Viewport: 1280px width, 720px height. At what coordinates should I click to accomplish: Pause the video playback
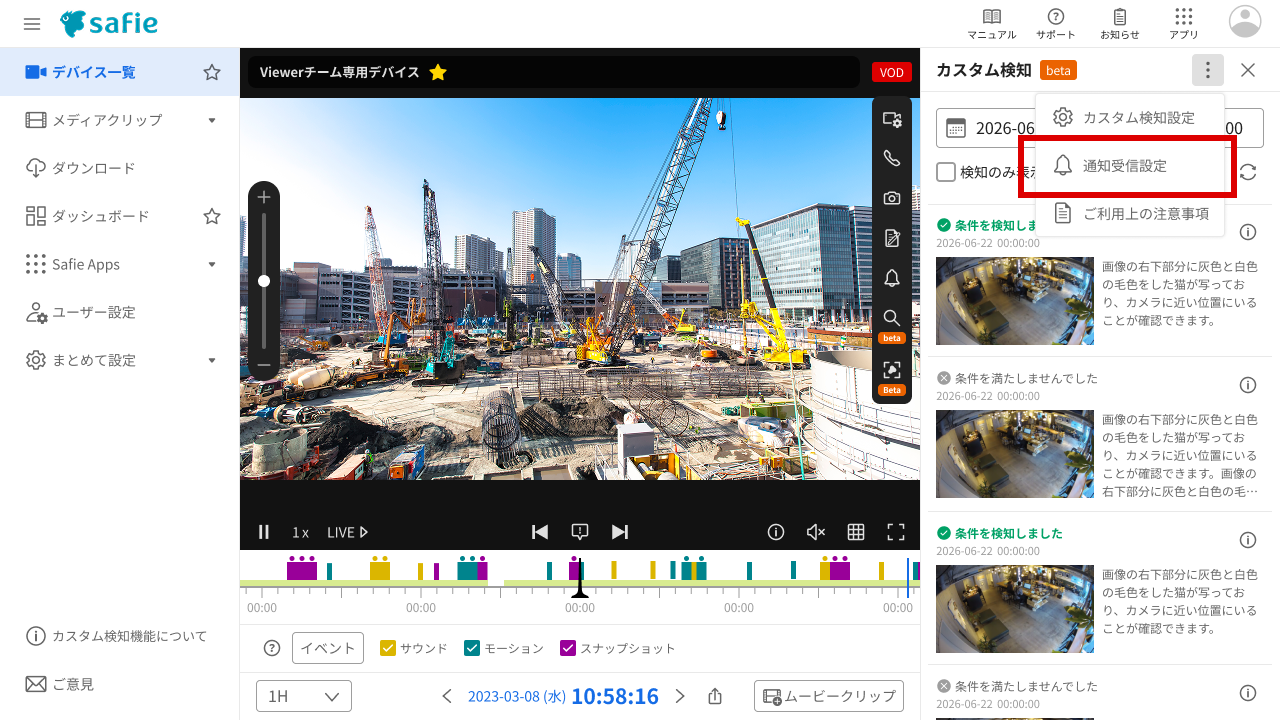[x=264, y=532]
